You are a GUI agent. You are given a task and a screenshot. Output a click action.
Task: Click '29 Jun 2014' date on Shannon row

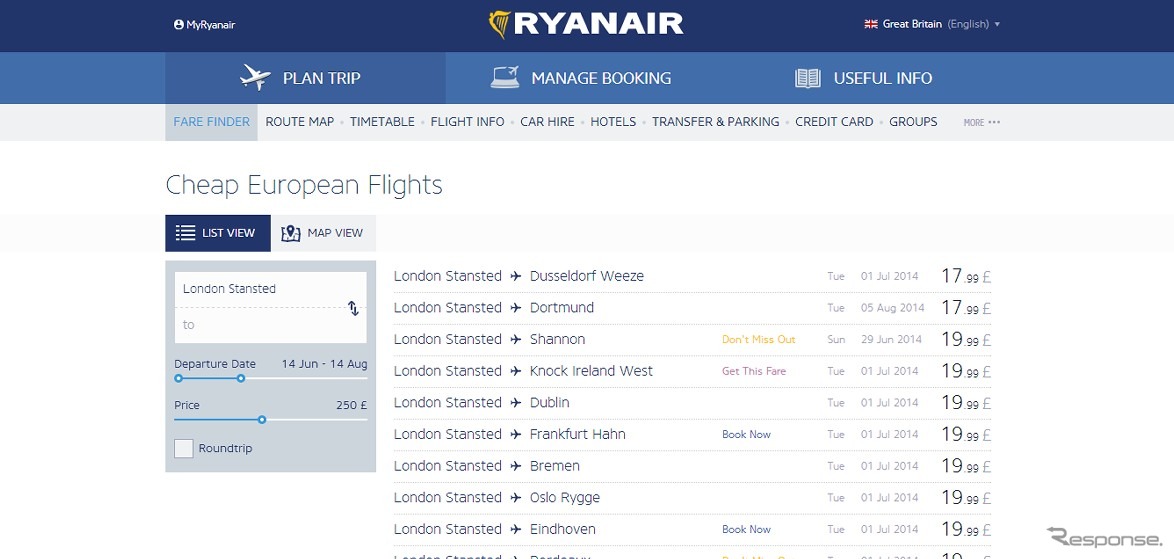(891, 340)
